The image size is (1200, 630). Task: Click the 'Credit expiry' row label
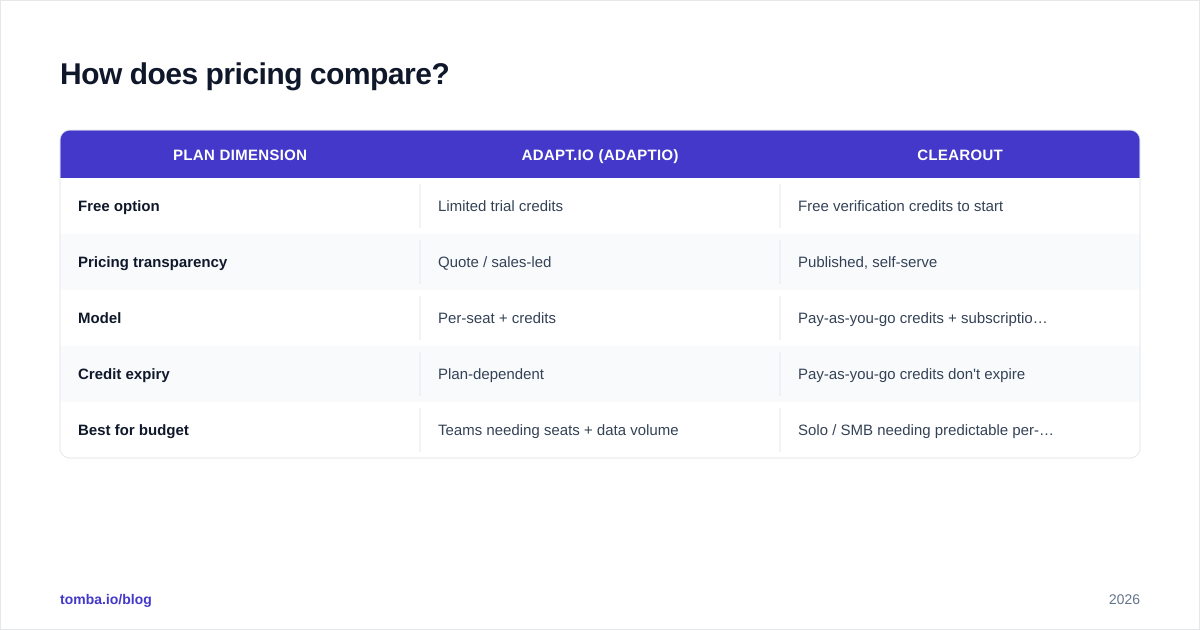tap(124, 374)
